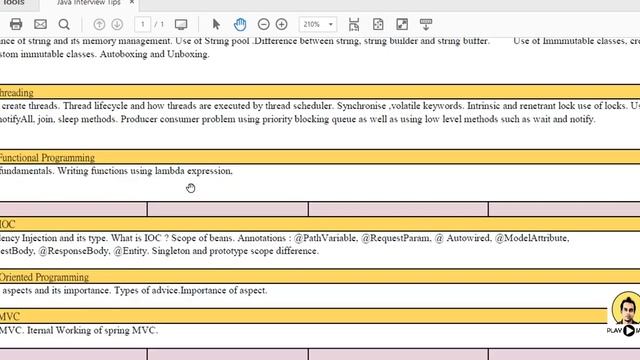Click the 'Oriented Programming' heading
The image size is (640, 360).
click(44, 277)
